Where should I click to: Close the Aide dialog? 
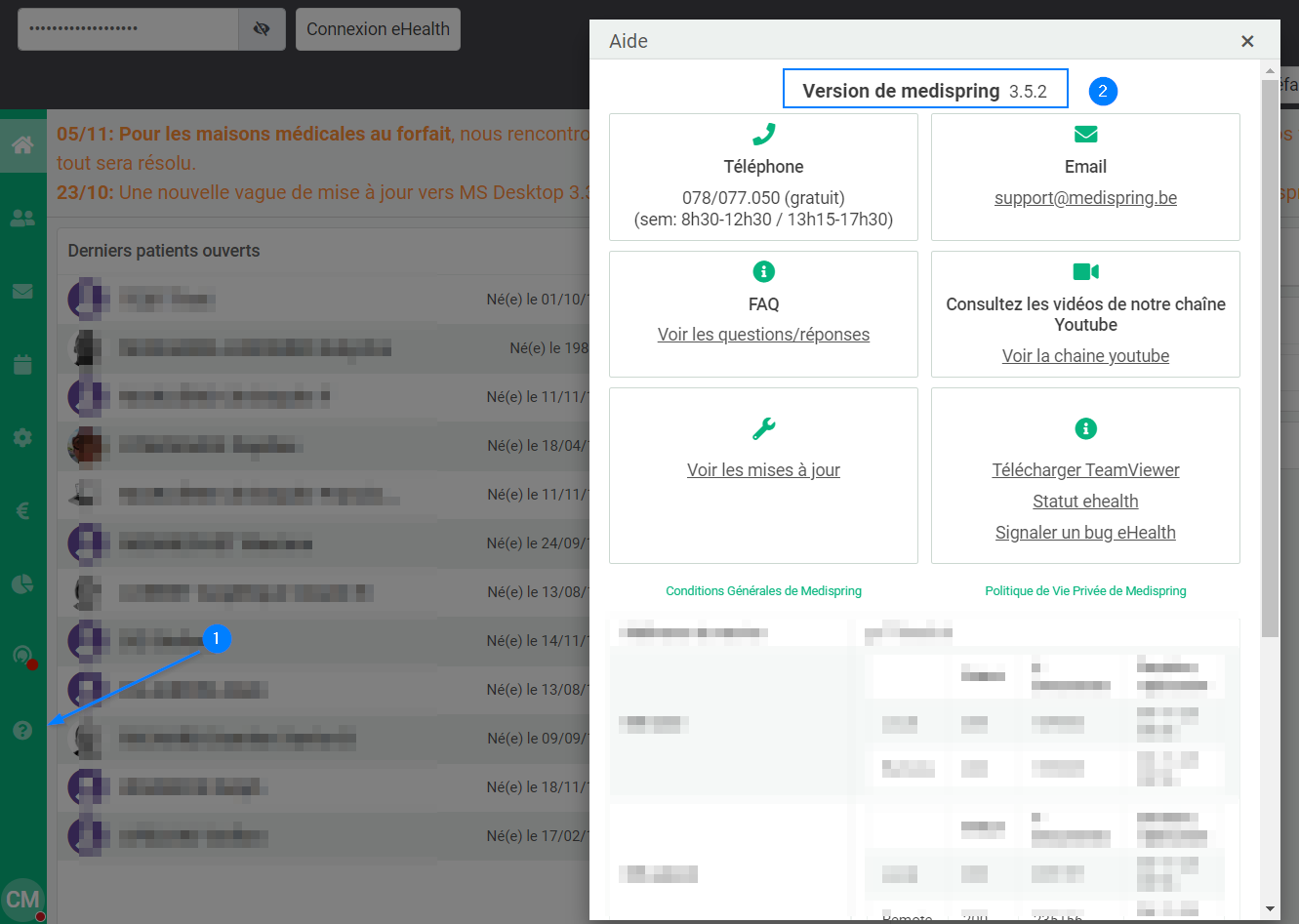tap(1246, 41)
